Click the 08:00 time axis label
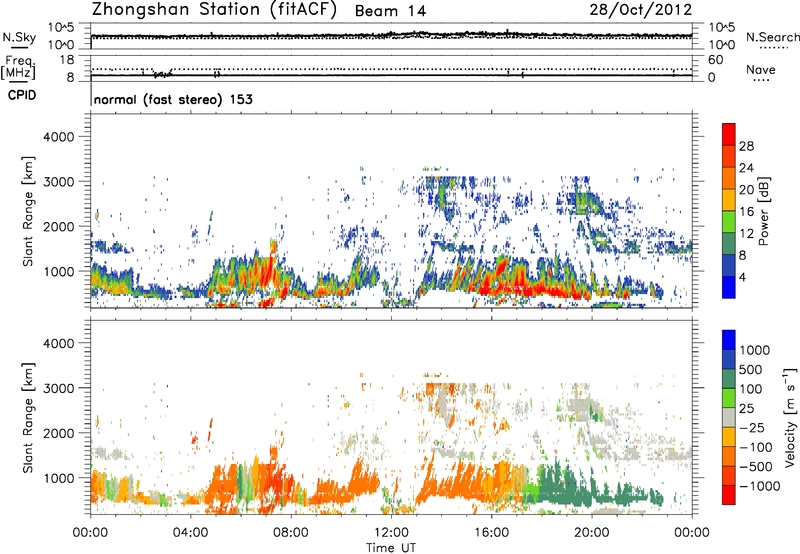The height and width of the screenshot is (554, 800). point(291,533)
